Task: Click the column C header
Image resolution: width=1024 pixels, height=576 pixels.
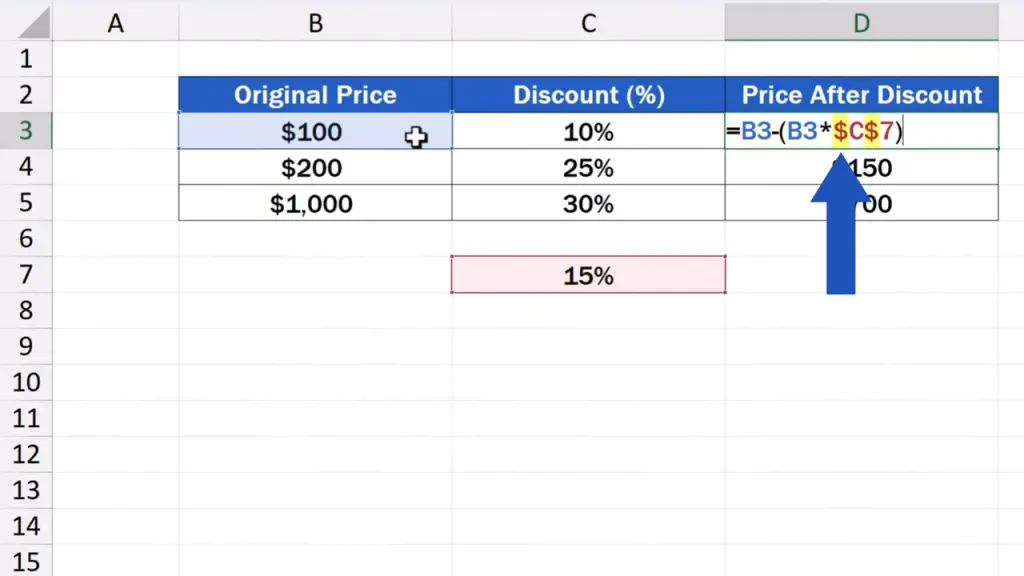Action: (588, 22)
